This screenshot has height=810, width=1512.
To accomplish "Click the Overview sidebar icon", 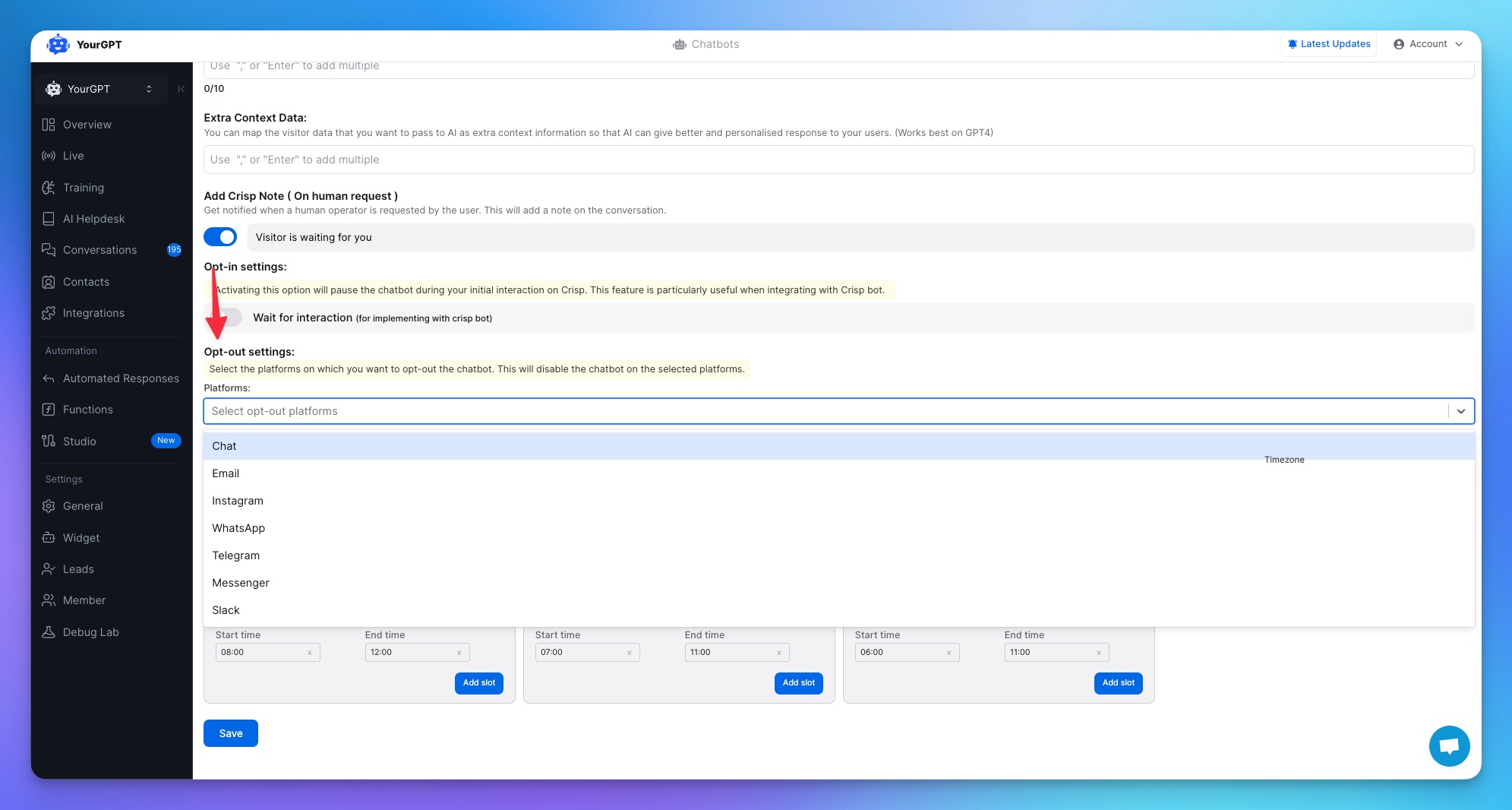I will coord(49,125).
